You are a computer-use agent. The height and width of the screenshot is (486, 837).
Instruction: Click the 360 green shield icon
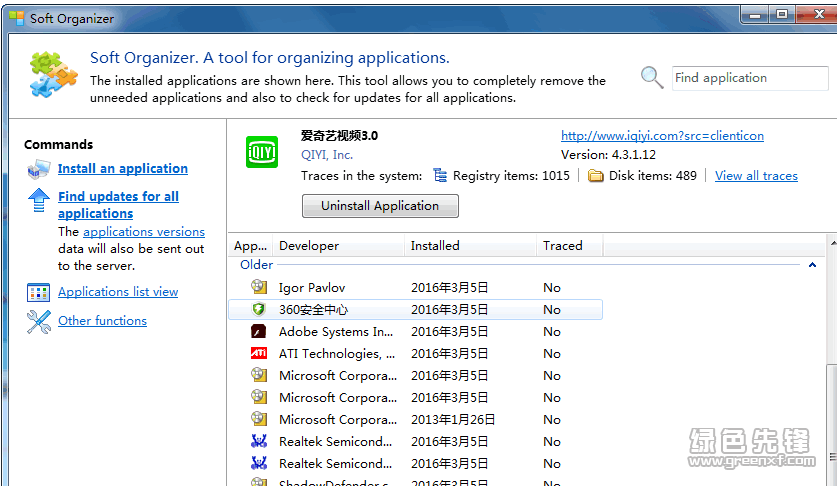click(259, 309)
